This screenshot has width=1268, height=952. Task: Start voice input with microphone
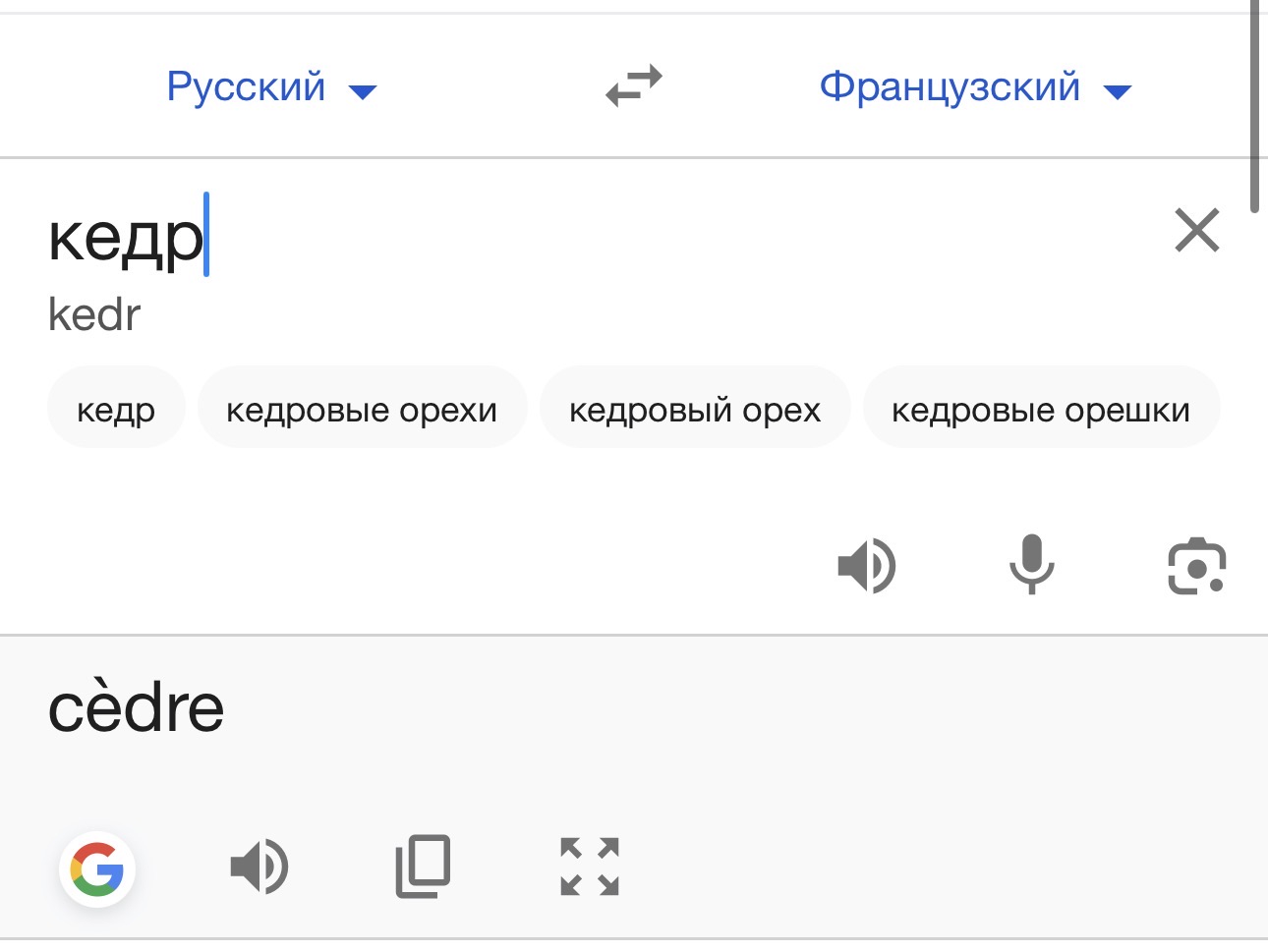pyautogui.click(x=1031, y=565)
